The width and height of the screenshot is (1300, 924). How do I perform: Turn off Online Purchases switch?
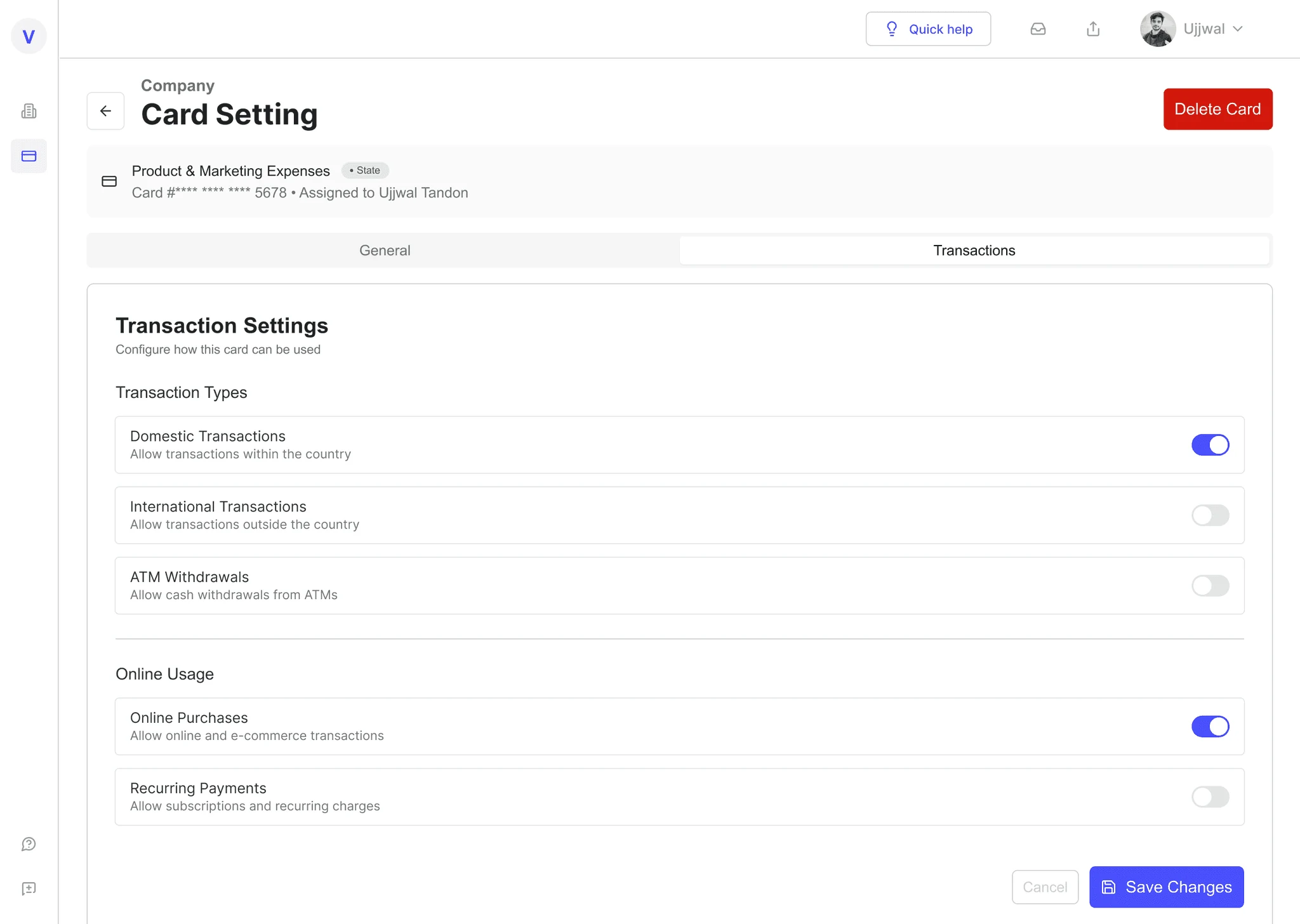(1210, 727)
